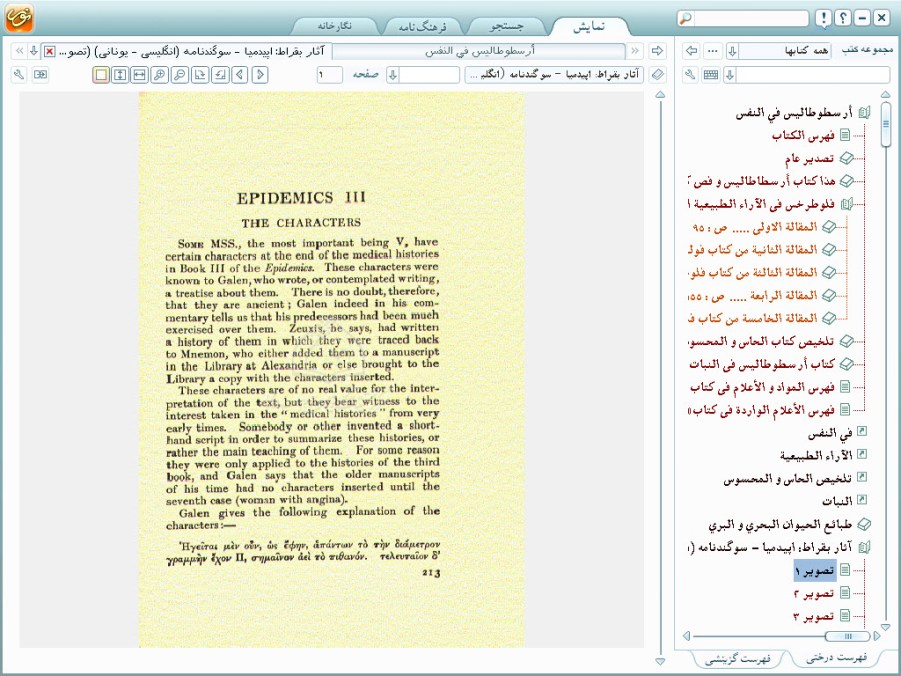Image resolution: width=901 pixels, height=676 pixels.
Task: Click the page number input field
Action: pyautogui.click(x=329, y=75)
